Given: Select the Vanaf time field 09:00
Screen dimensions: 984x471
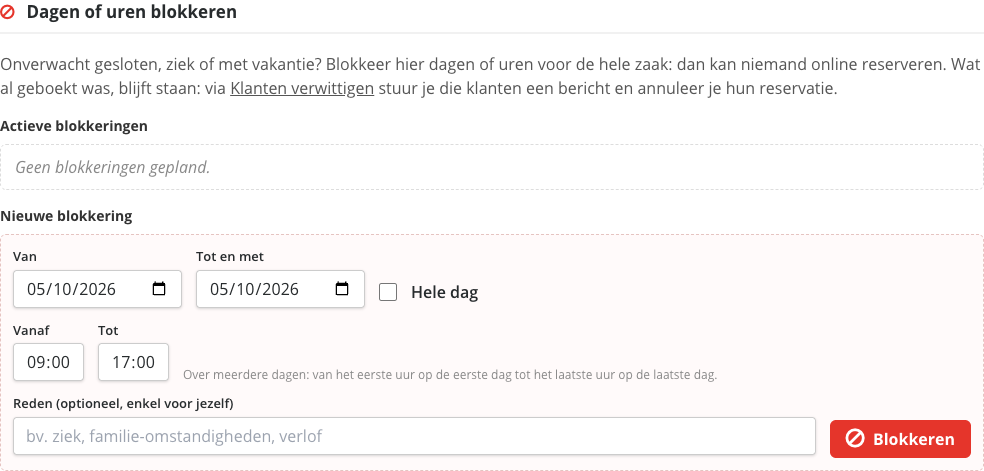Looking at the screenshot, I should pos(48,362).
